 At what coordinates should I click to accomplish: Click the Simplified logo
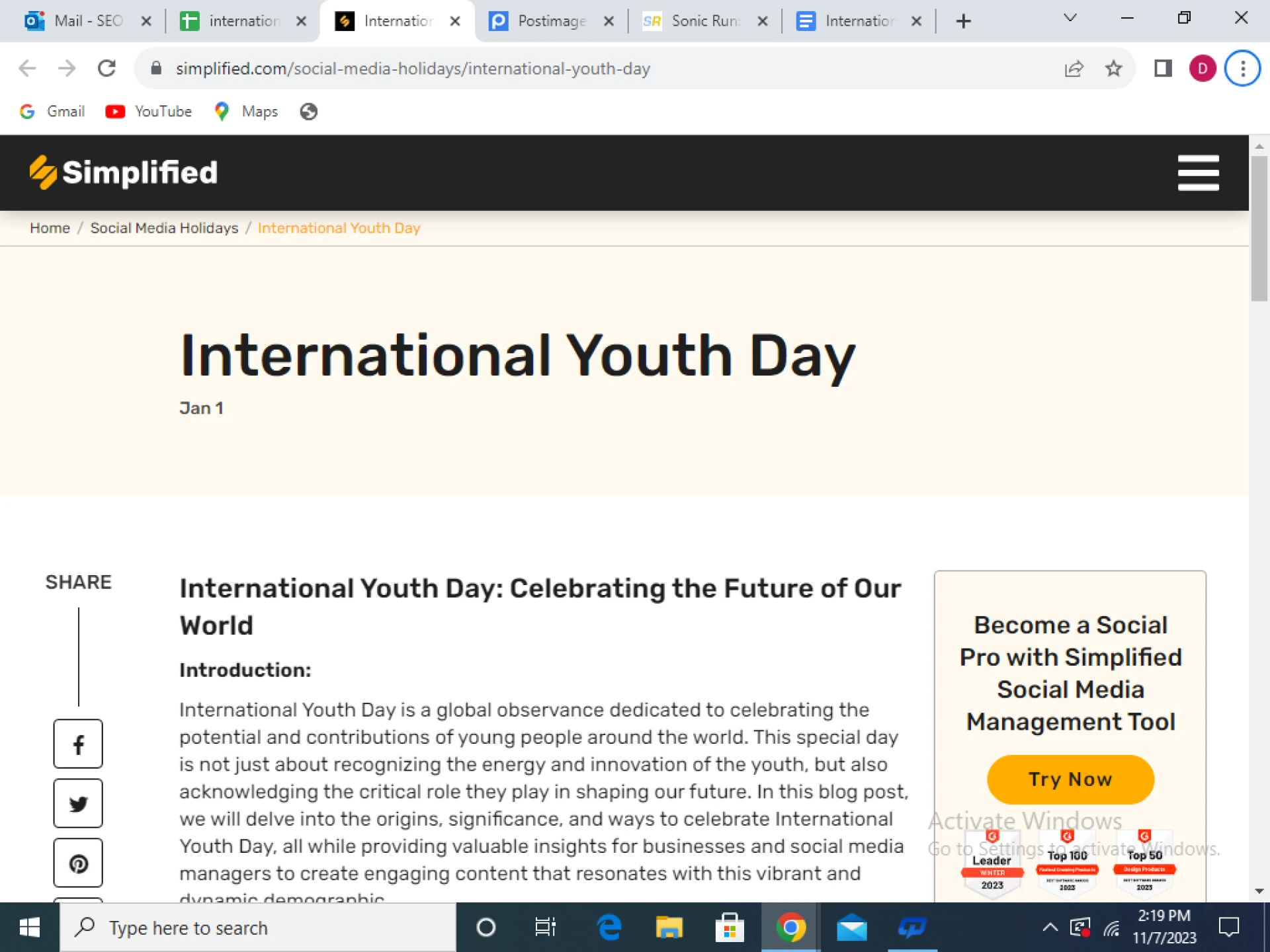coord(122,172)
